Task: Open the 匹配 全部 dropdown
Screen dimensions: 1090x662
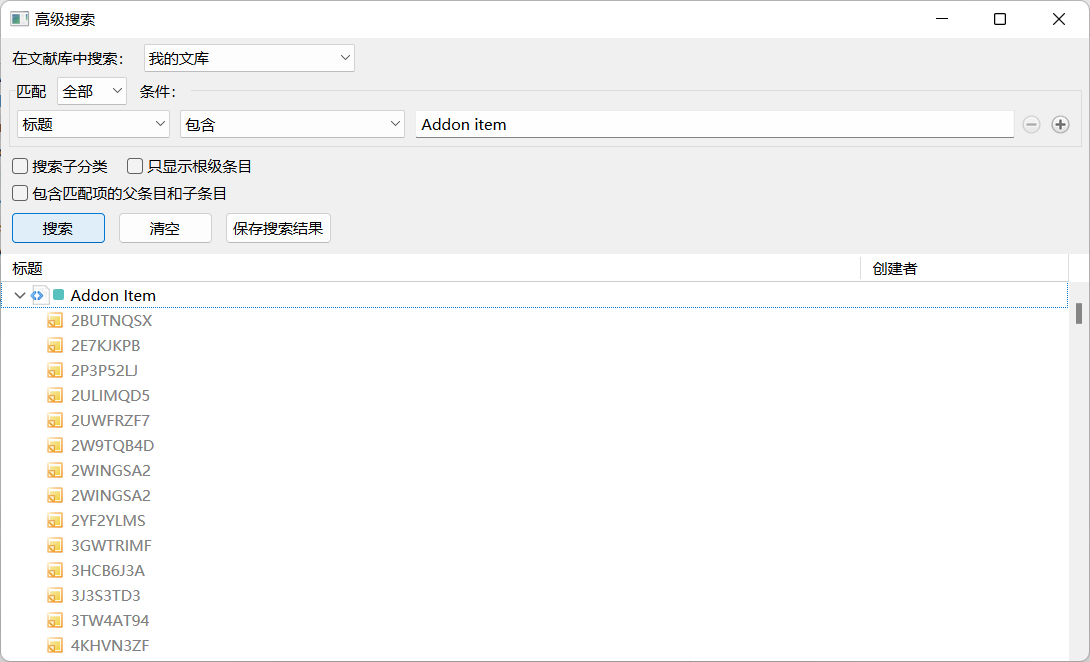Action: (92, 91)
